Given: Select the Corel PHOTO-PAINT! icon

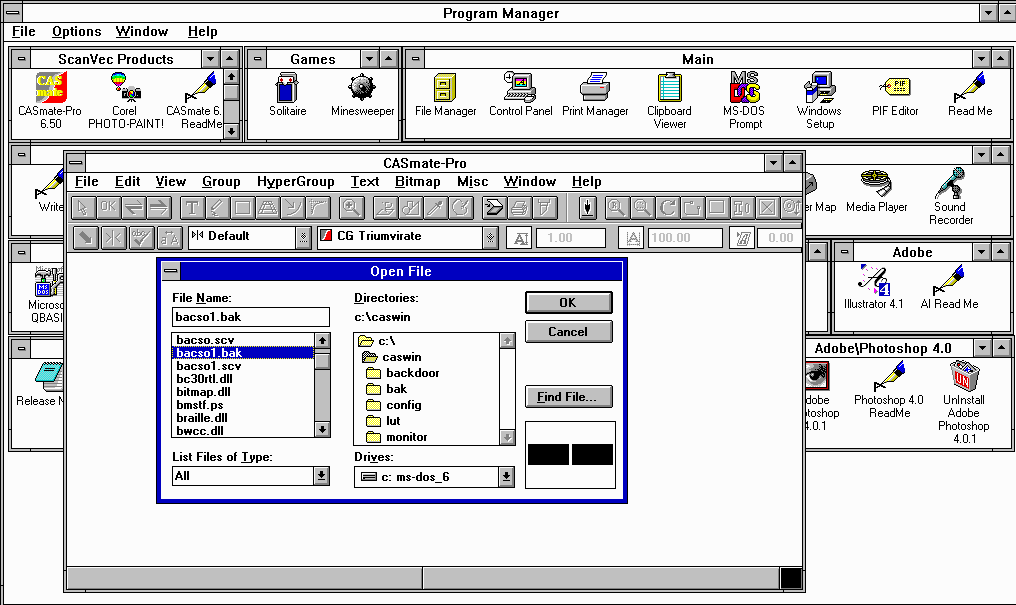Looking at the screenshot, I should (x=126, y=100).
